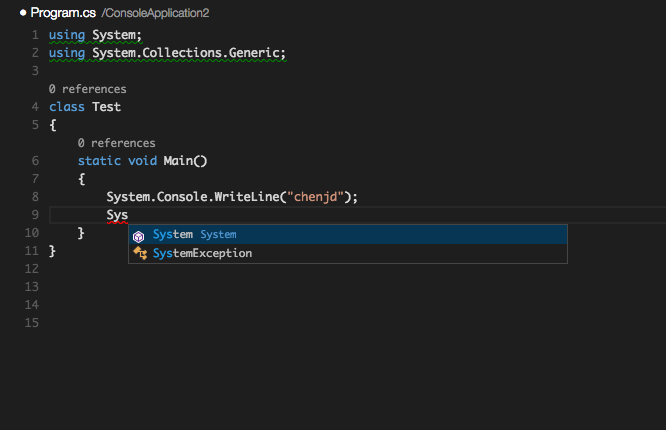Click the /ConsoleApplication2 path label

tap(155, 13)
